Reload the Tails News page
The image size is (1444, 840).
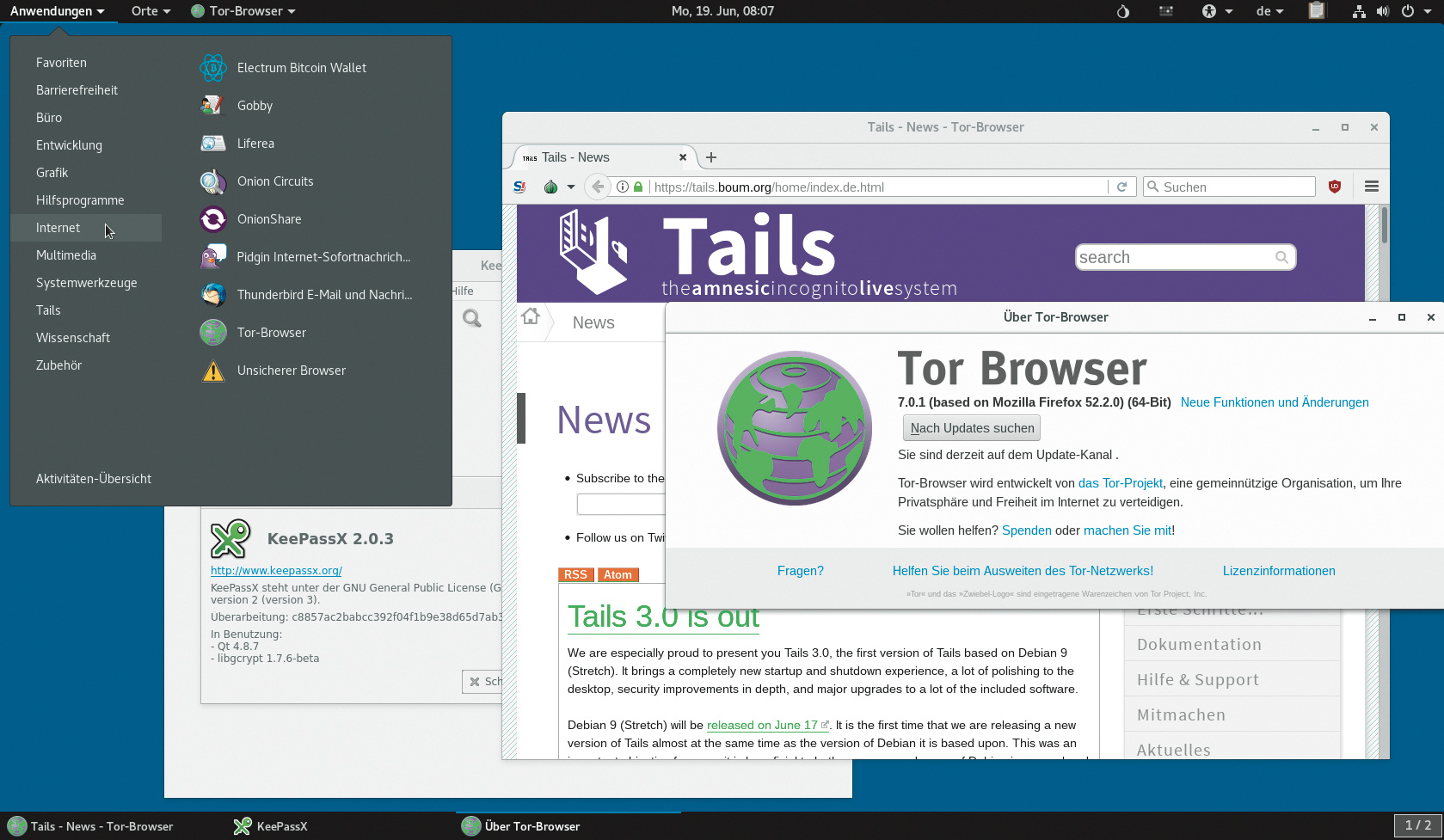(1121, 187)
